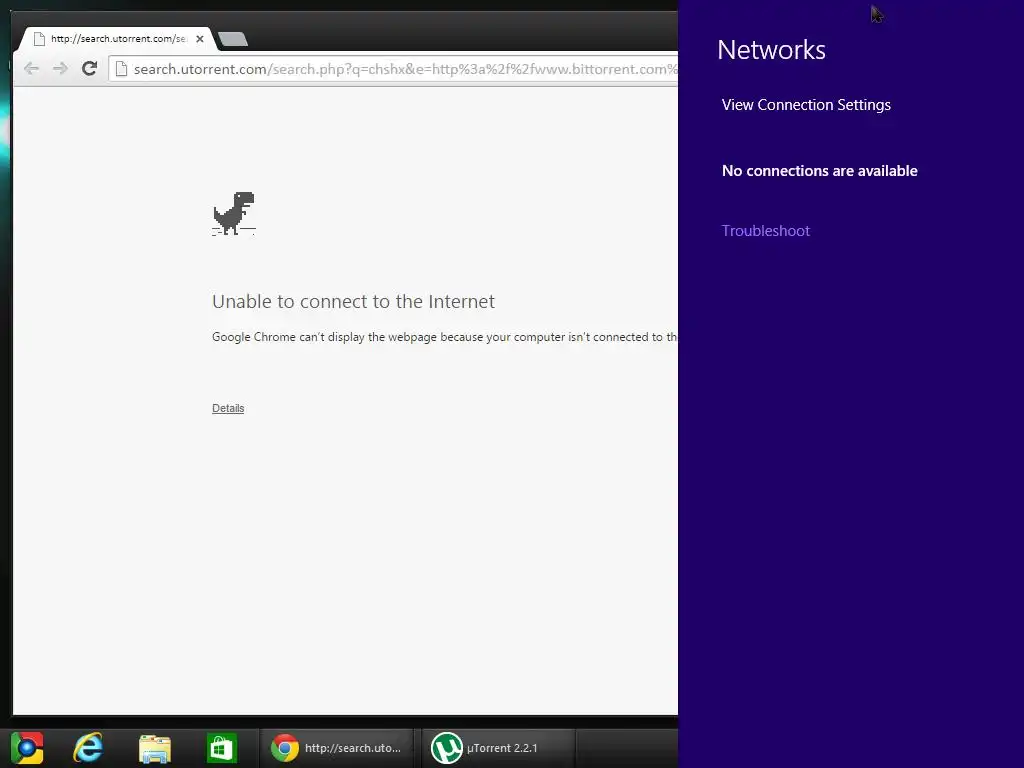Switch to the Chrome window in the taskbar
The height and width of the screenshot is (768, 1024).
click(x=336, y=748)
